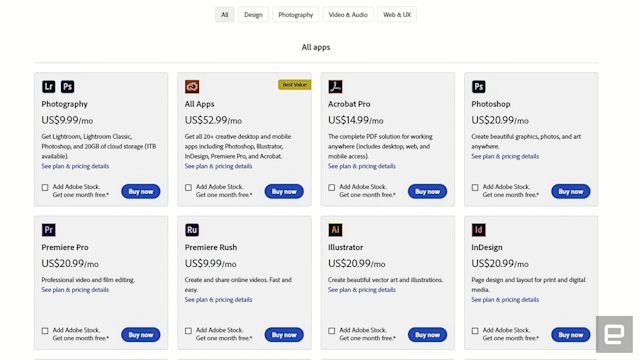Screen dimensions: 640x360
Task: Buy now the Photography plan
Action: click(141, 191)
